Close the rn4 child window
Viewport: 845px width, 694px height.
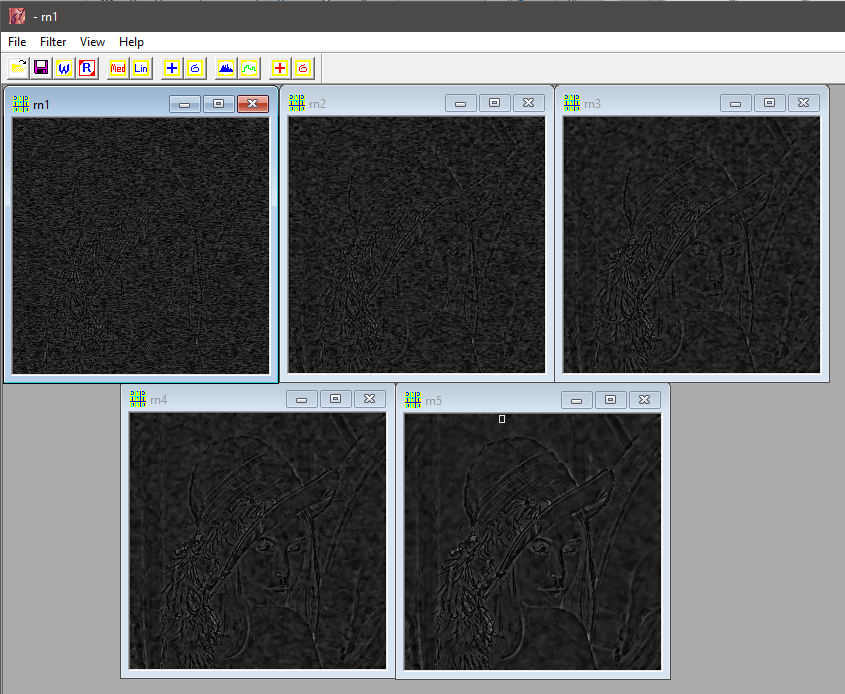pyautogui.click(x=369, y=399)
